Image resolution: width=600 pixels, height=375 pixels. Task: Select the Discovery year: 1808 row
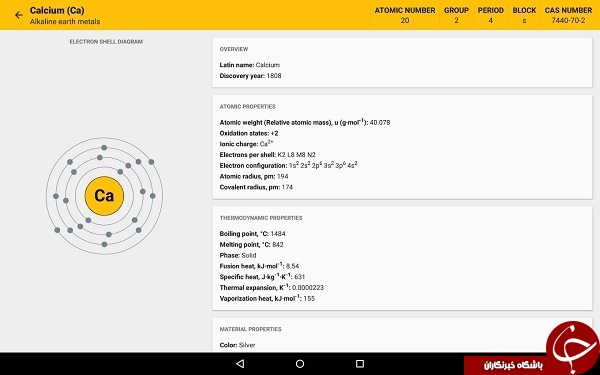[x=250, y=76]
